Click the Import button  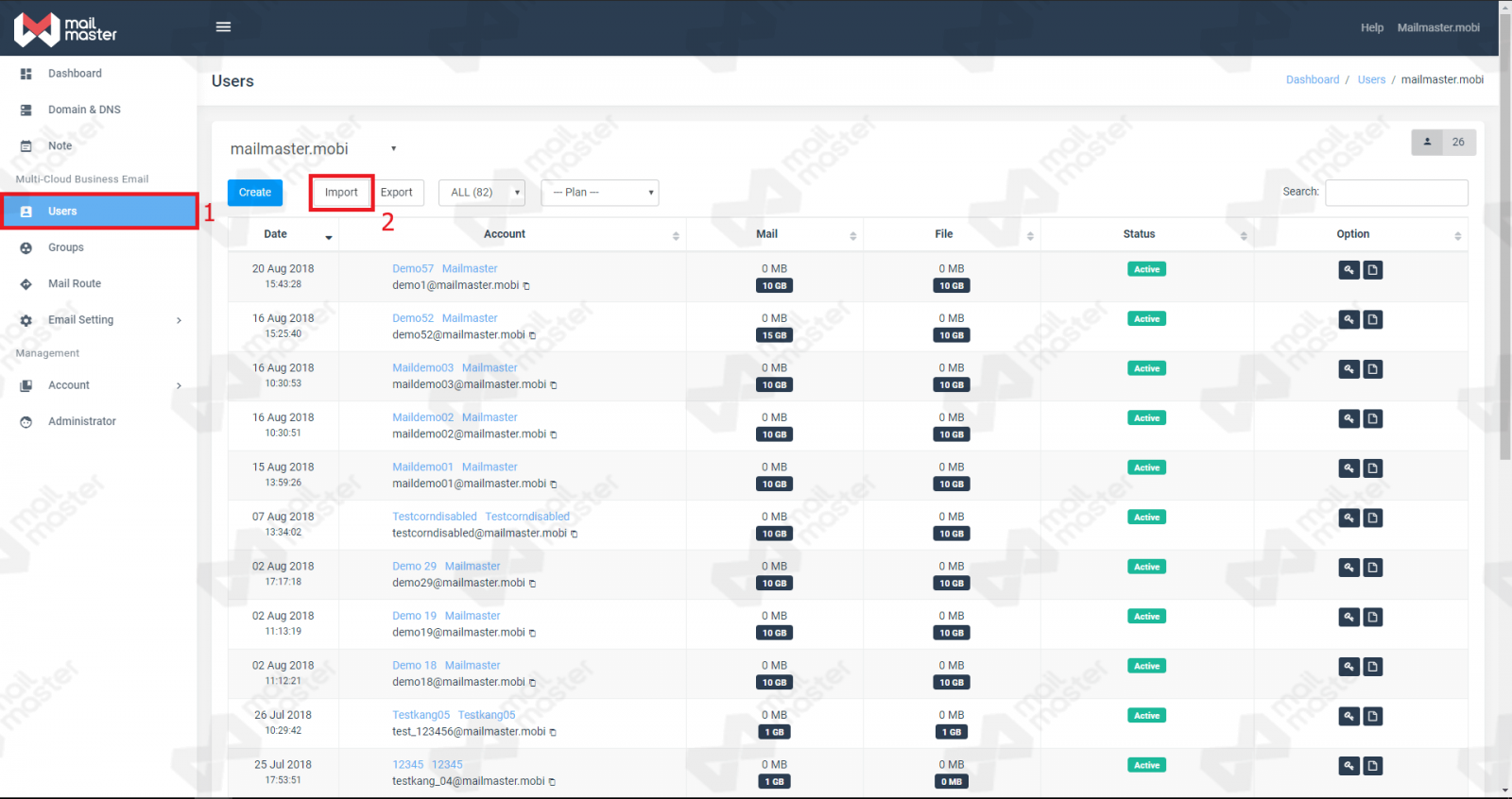[x=341, y=193]
